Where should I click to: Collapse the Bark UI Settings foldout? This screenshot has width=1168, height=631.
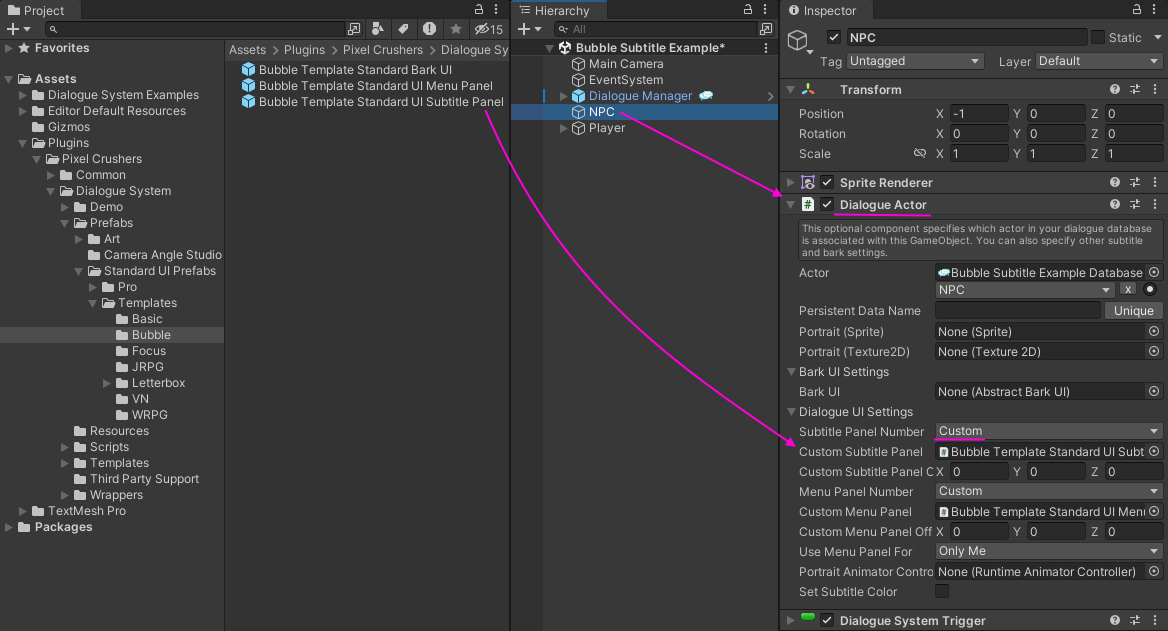[x=791, y=372]
